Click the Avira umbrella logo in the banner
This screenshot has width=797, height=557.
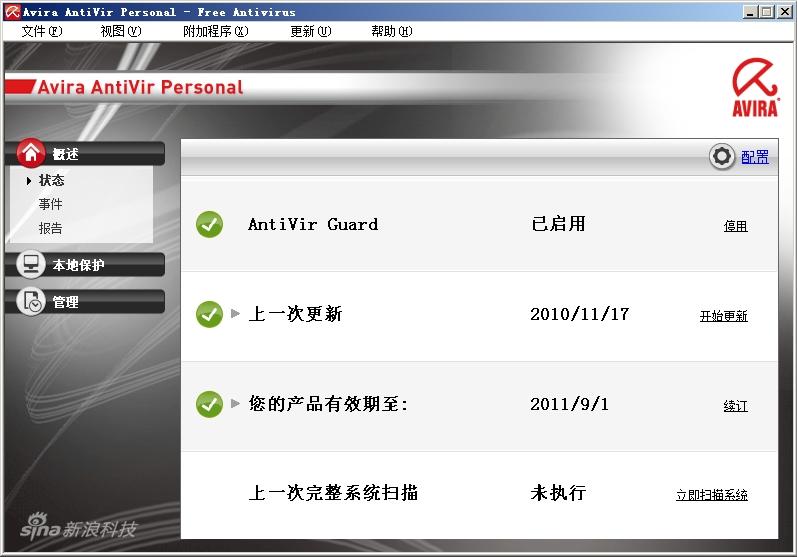pos(755,87)
